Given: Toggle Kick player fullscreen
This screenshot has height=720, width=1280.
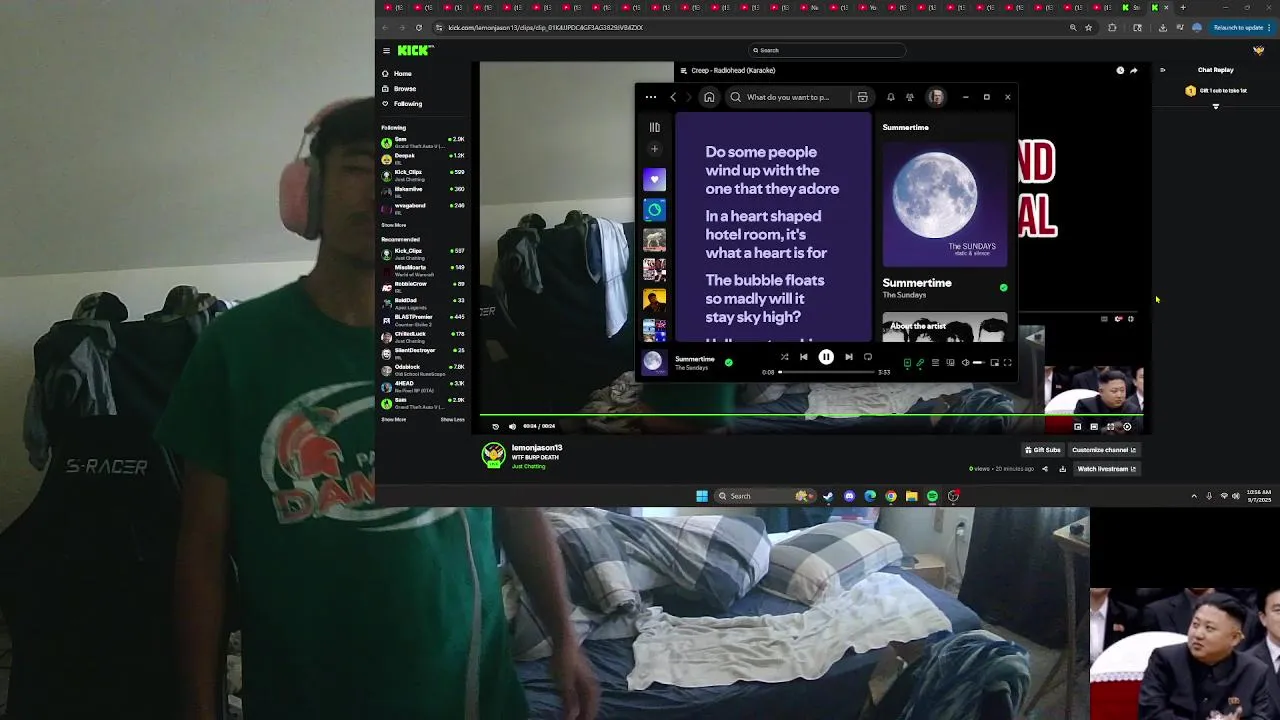Looking at the screenshot, I should [1110, 427].
